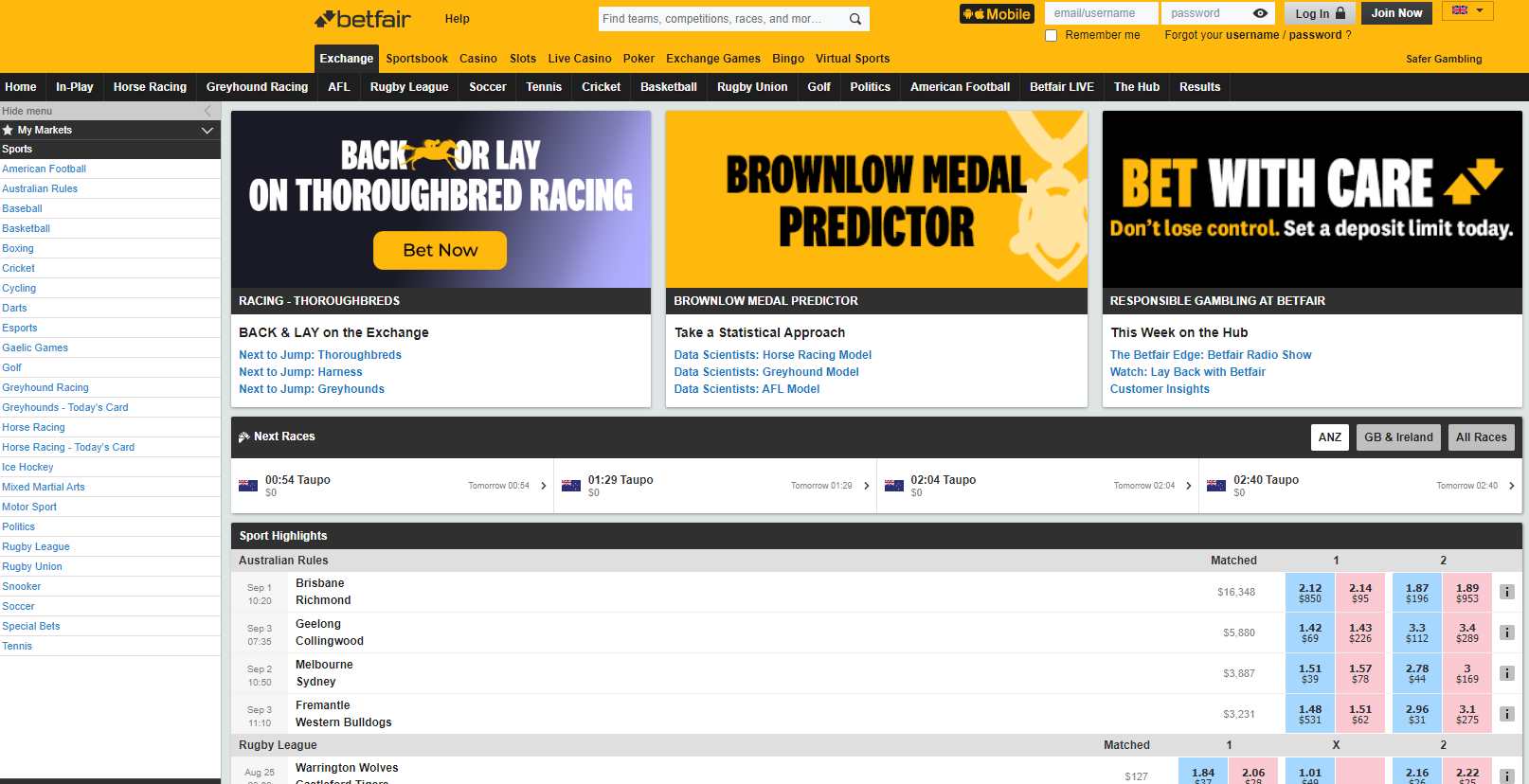The width and height of the screenshot is (1529, 784).
Task: Open Horse Racing in the top navigation bar
Action: (x=150, y=87)
